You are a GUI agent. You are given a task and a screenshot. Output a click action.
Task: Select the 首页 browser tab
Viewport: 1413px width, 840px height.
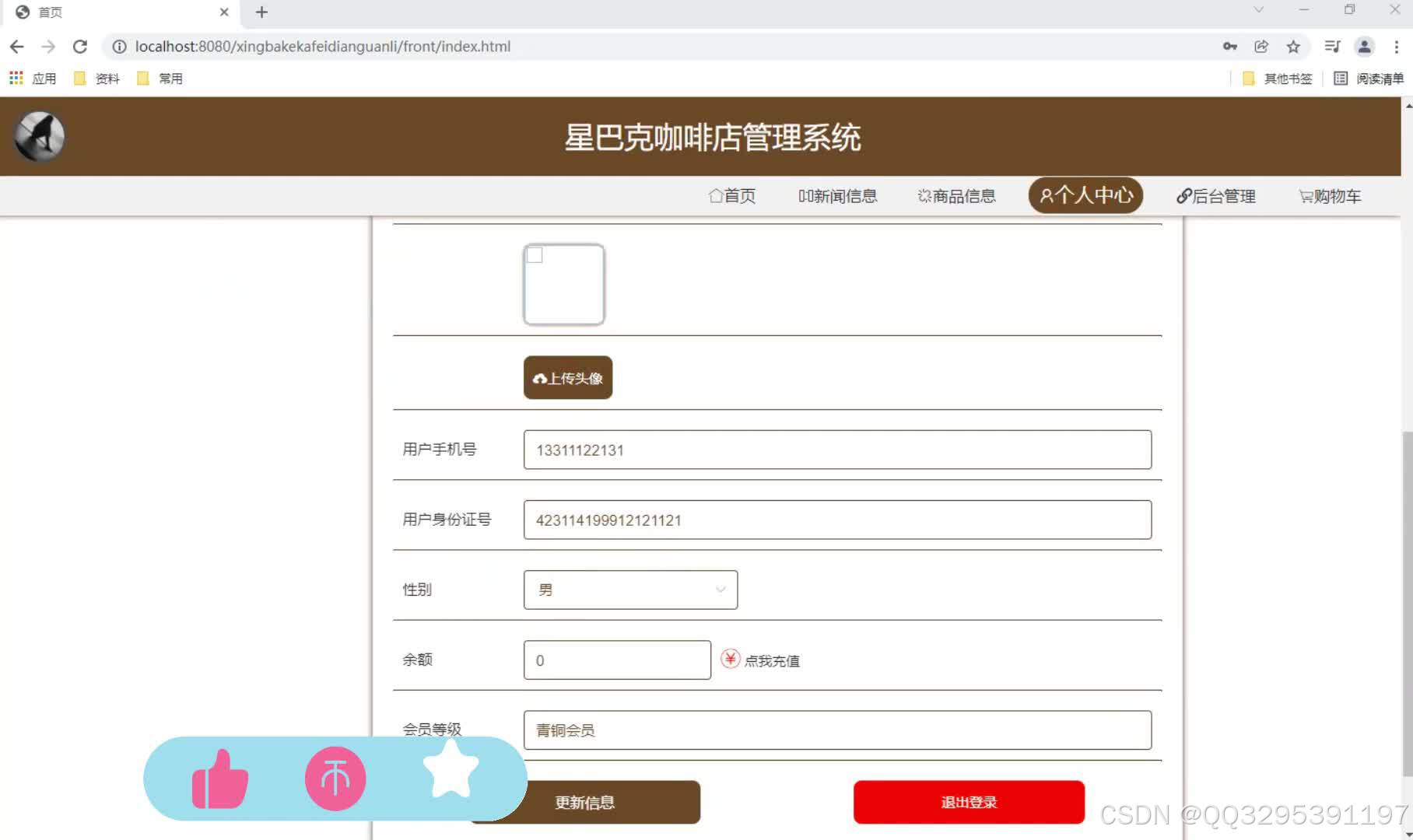(x=121, y=12)
